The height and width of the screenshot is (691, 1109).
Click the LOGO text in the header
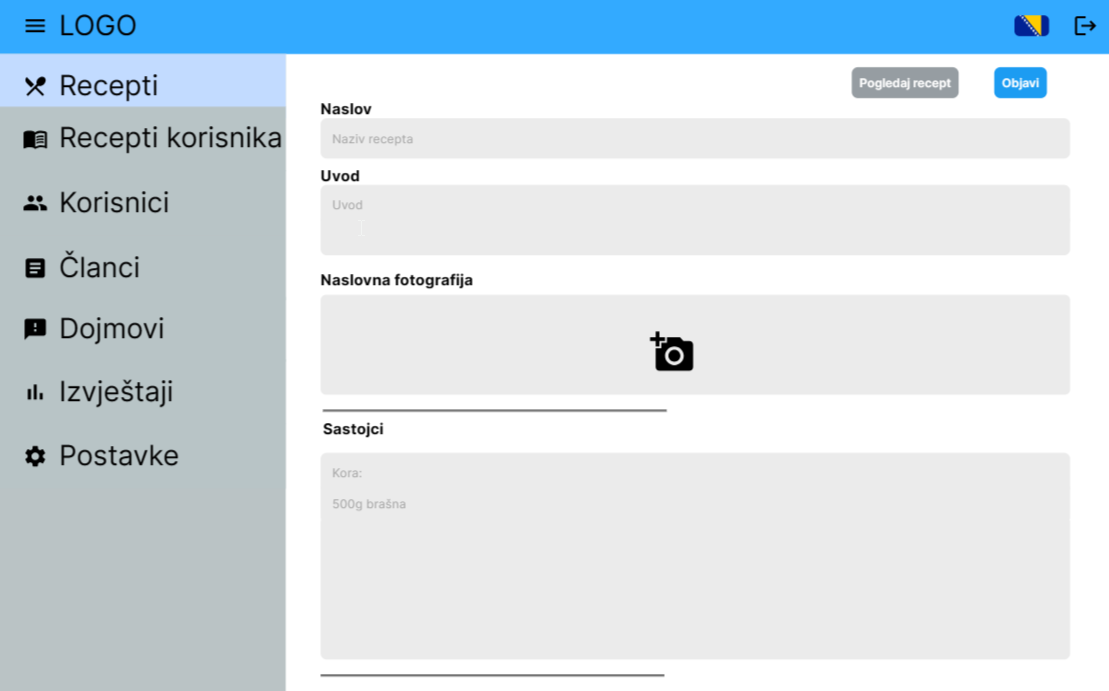click(x=98, y=26)
